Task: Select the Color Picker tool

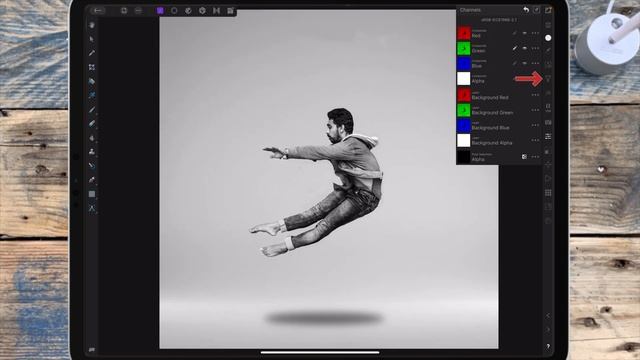Action: coord(92,53)
